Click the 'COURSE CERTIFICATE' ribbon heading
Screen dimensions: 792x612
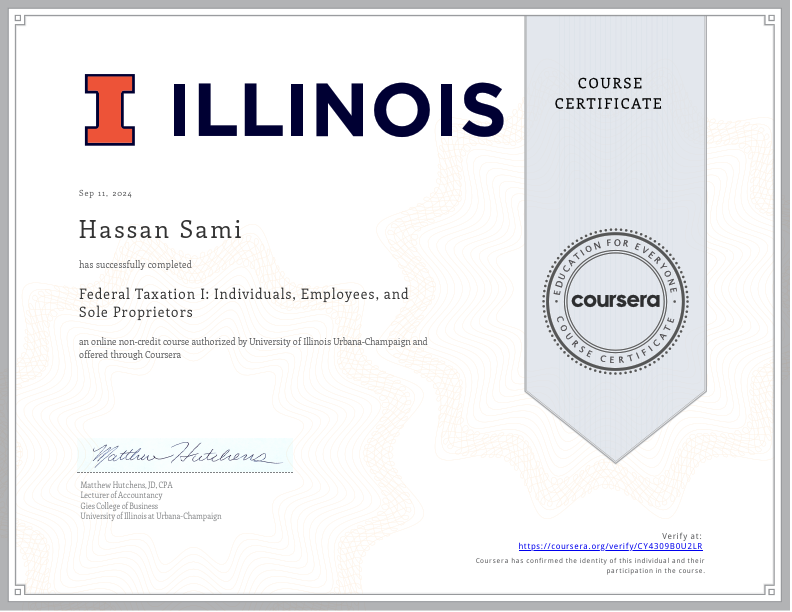point(608,93)
